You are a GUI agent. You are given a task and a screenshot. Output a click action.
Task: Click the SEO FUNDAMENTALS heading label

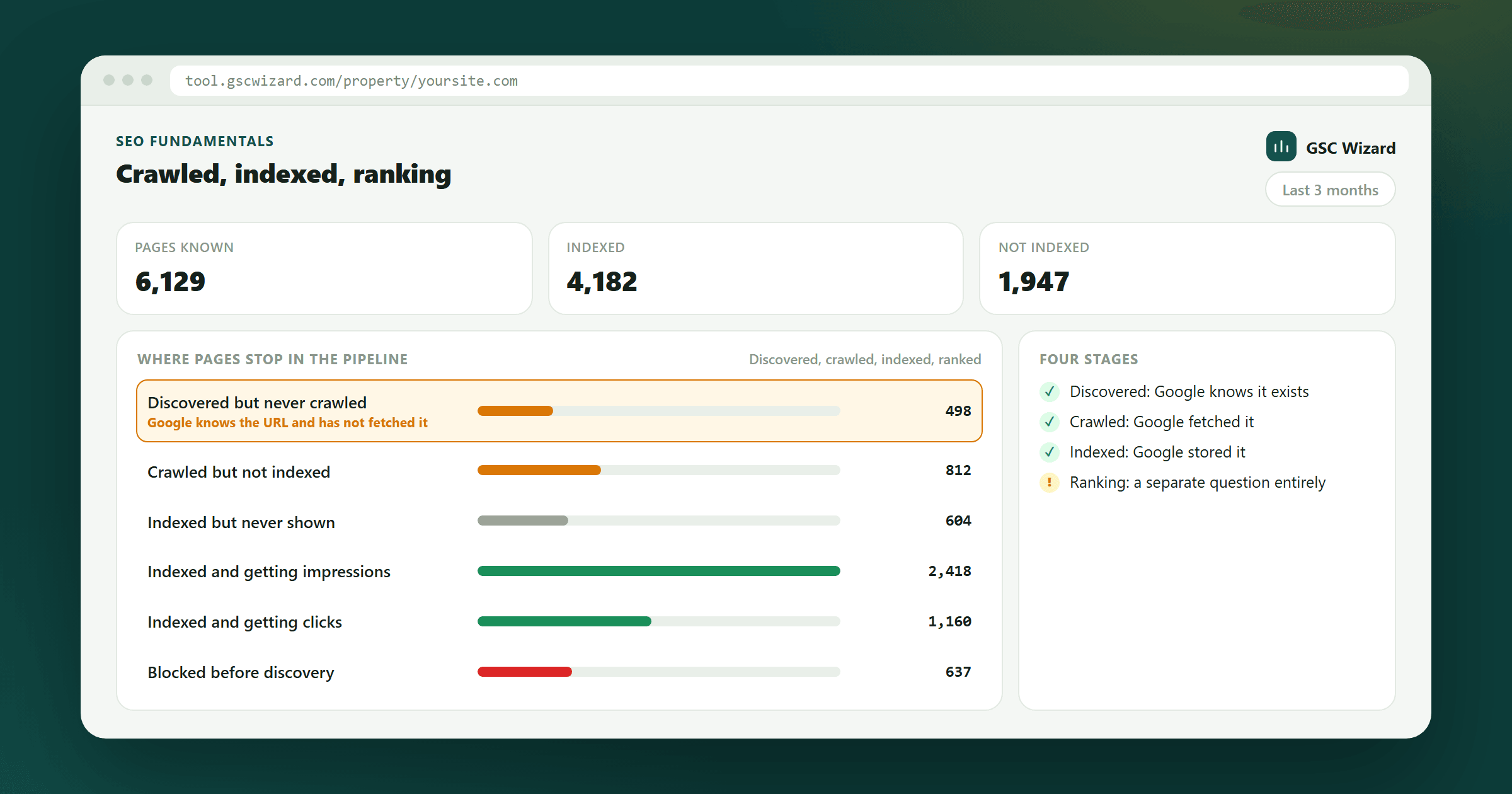click(195, 141)
